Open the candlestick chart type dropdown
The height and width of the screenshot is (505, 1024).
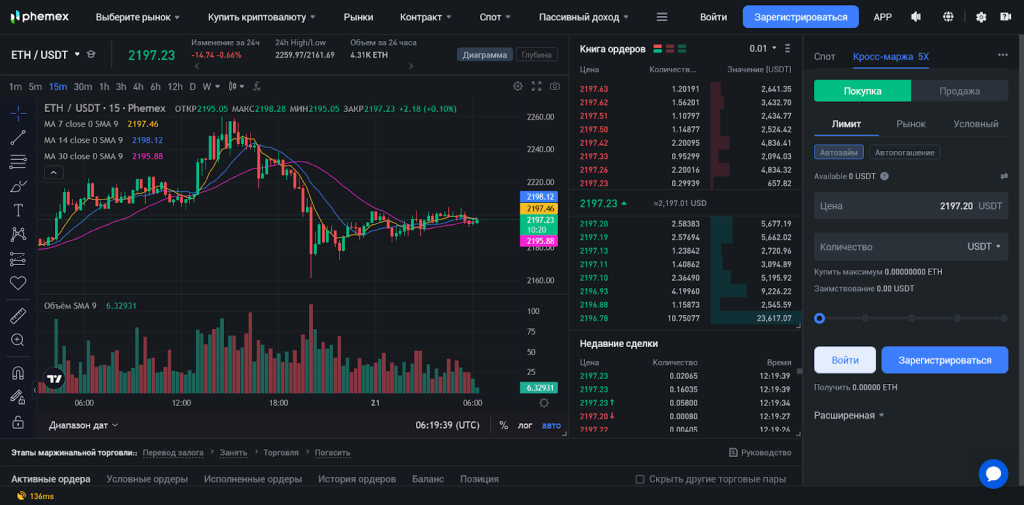[x=236, y=86]
